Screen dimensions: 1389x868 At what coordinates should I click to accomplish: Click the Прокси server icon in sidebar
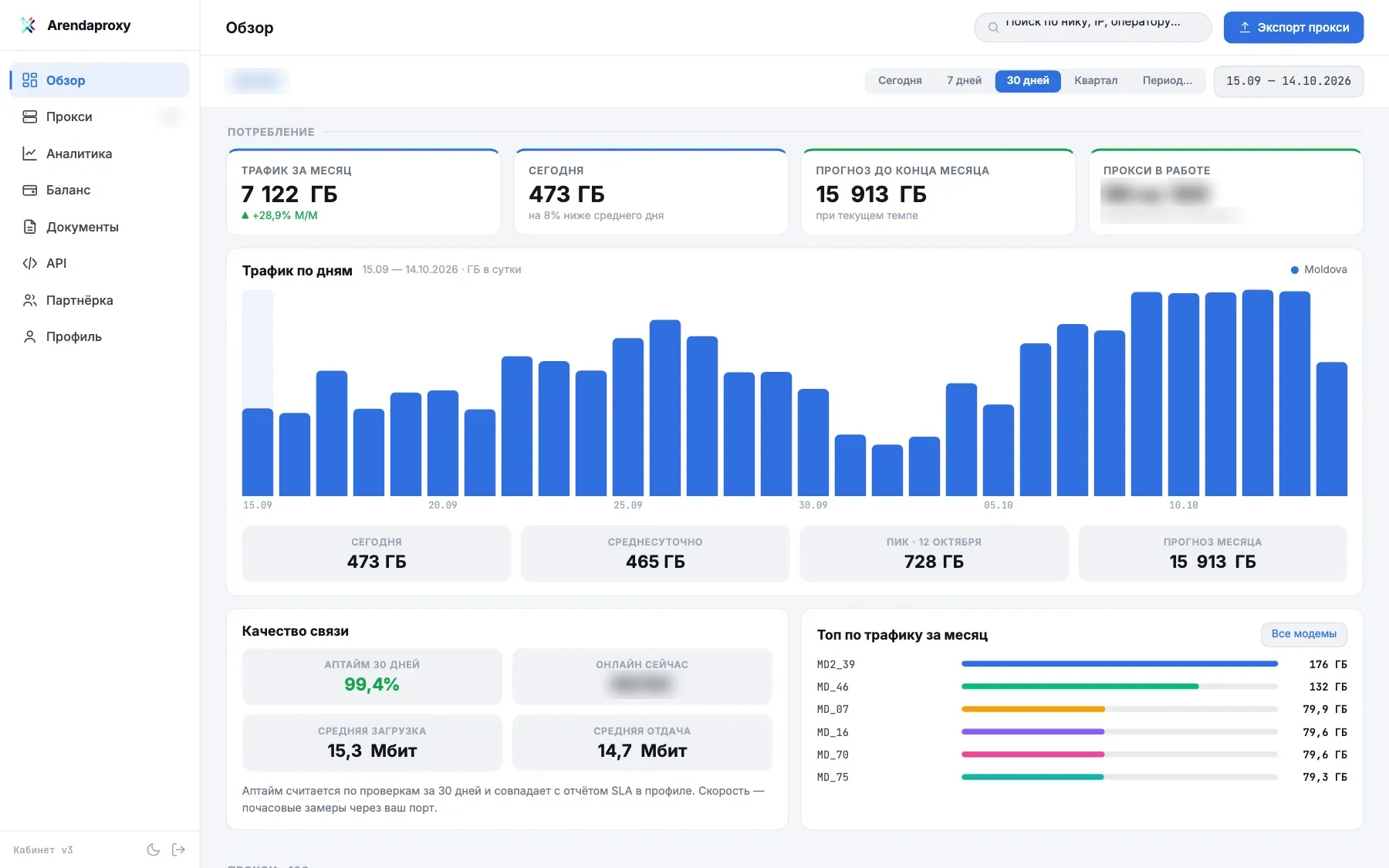tap(29, 117)
